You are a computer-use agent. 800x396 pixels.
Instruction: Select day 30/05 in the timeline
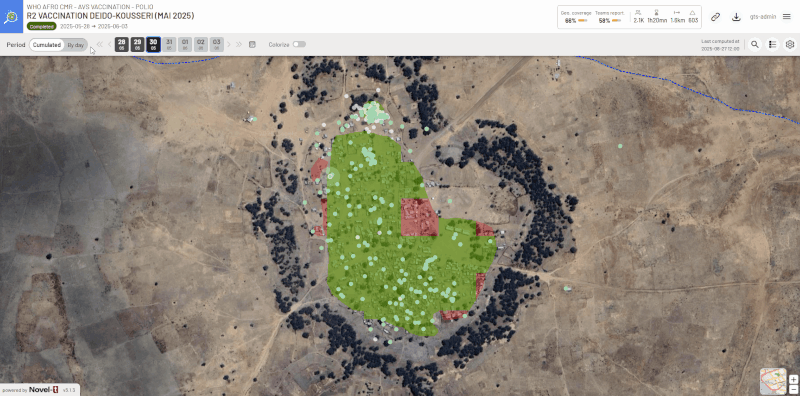(154, 44)
